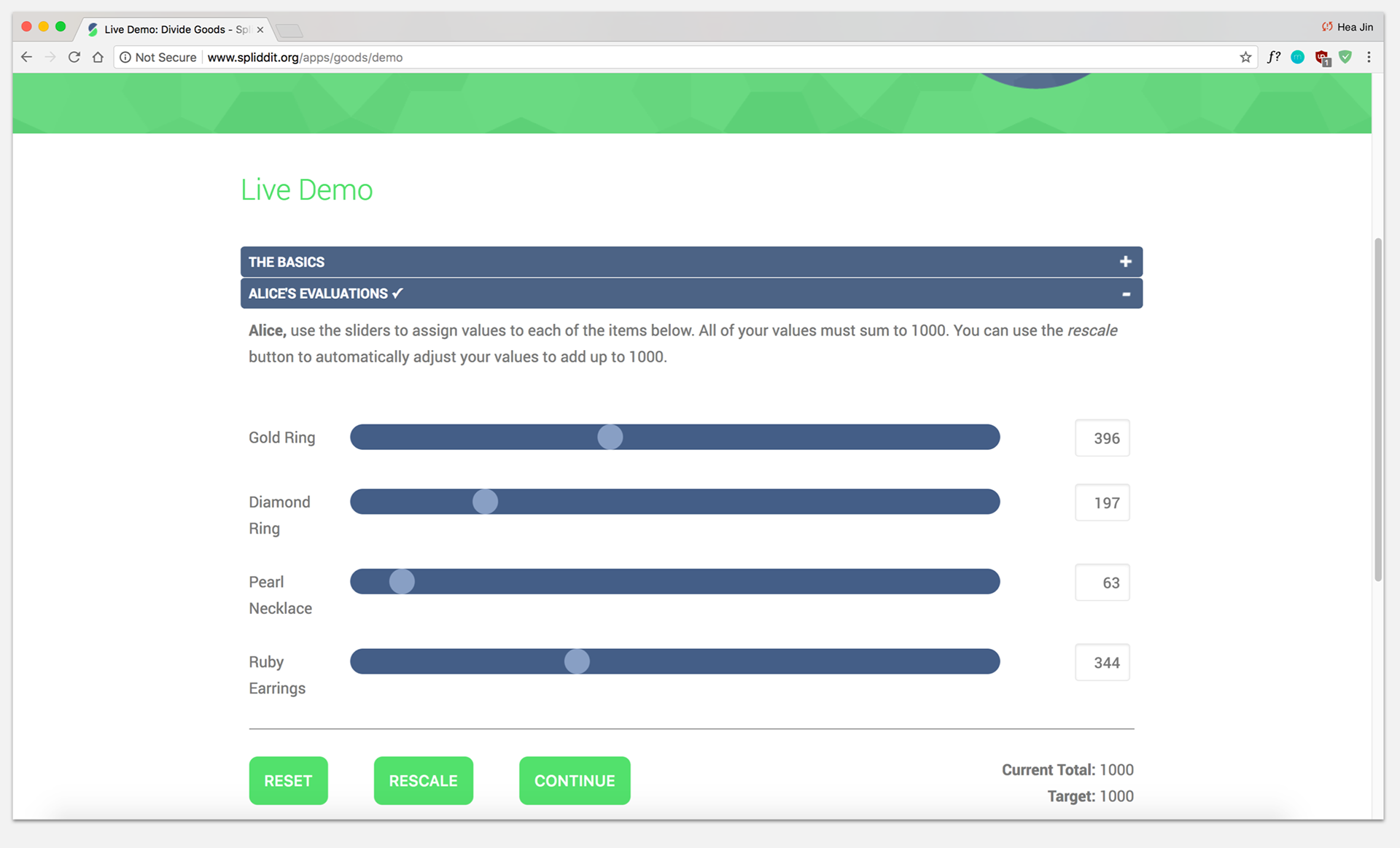
Task: Click the RESCALE button
Action: 423,780
